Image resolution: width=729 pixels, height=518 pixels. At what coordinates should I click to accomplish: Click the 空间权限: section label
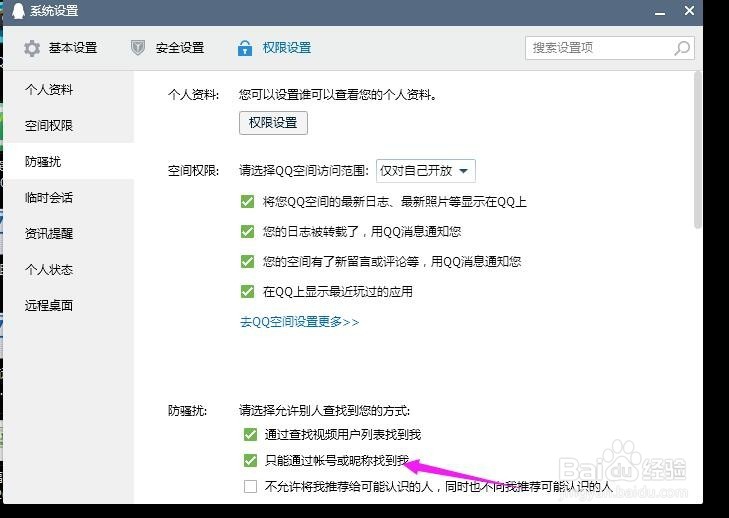pos(193,171)
